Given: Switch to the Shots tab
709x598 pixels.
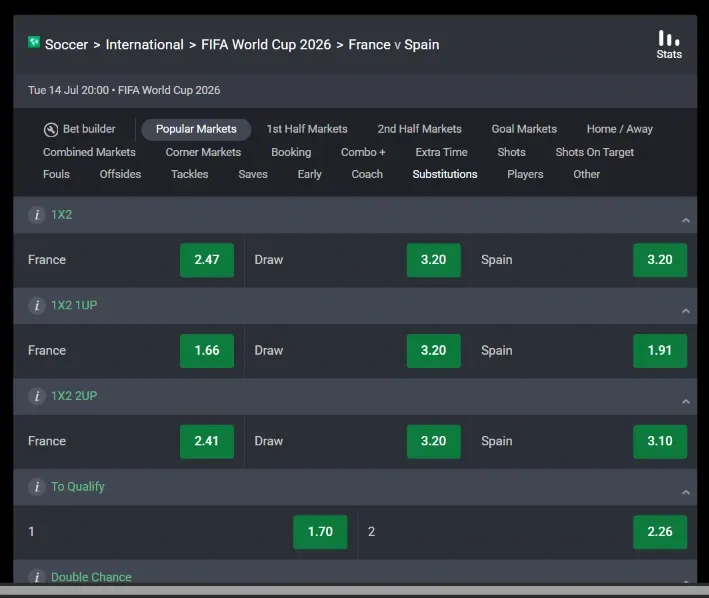Looking at the screenshot, I should click(511, 152).
